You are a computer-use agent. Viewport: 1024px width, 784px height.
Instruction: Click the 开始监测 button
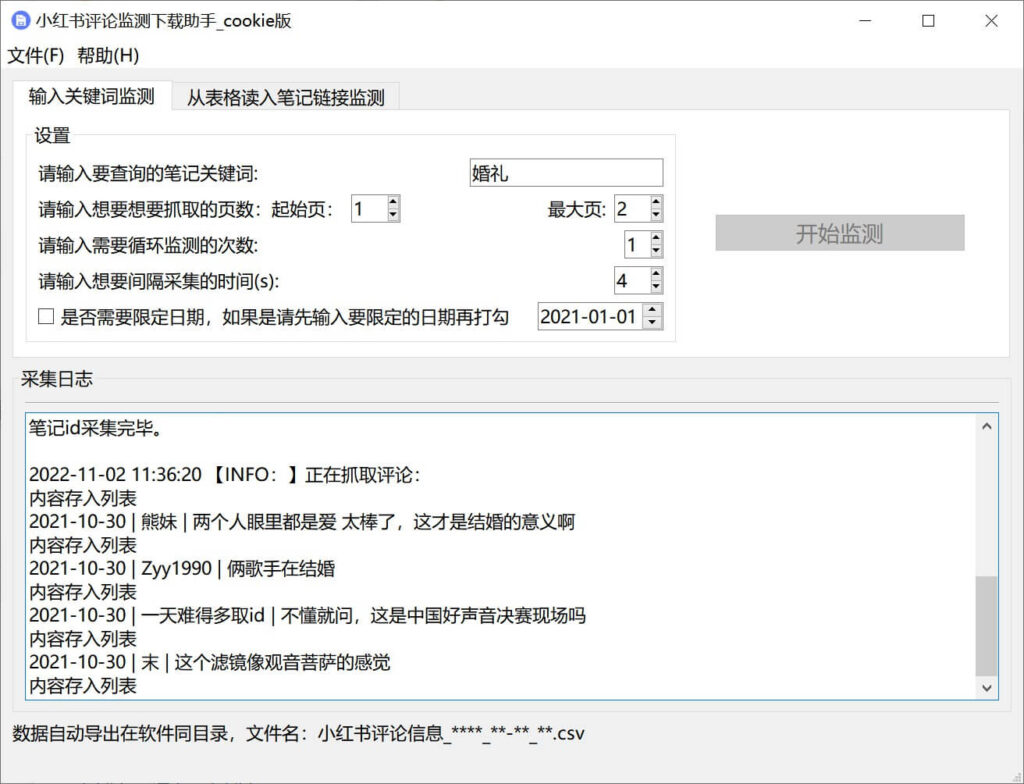(840, 233)
